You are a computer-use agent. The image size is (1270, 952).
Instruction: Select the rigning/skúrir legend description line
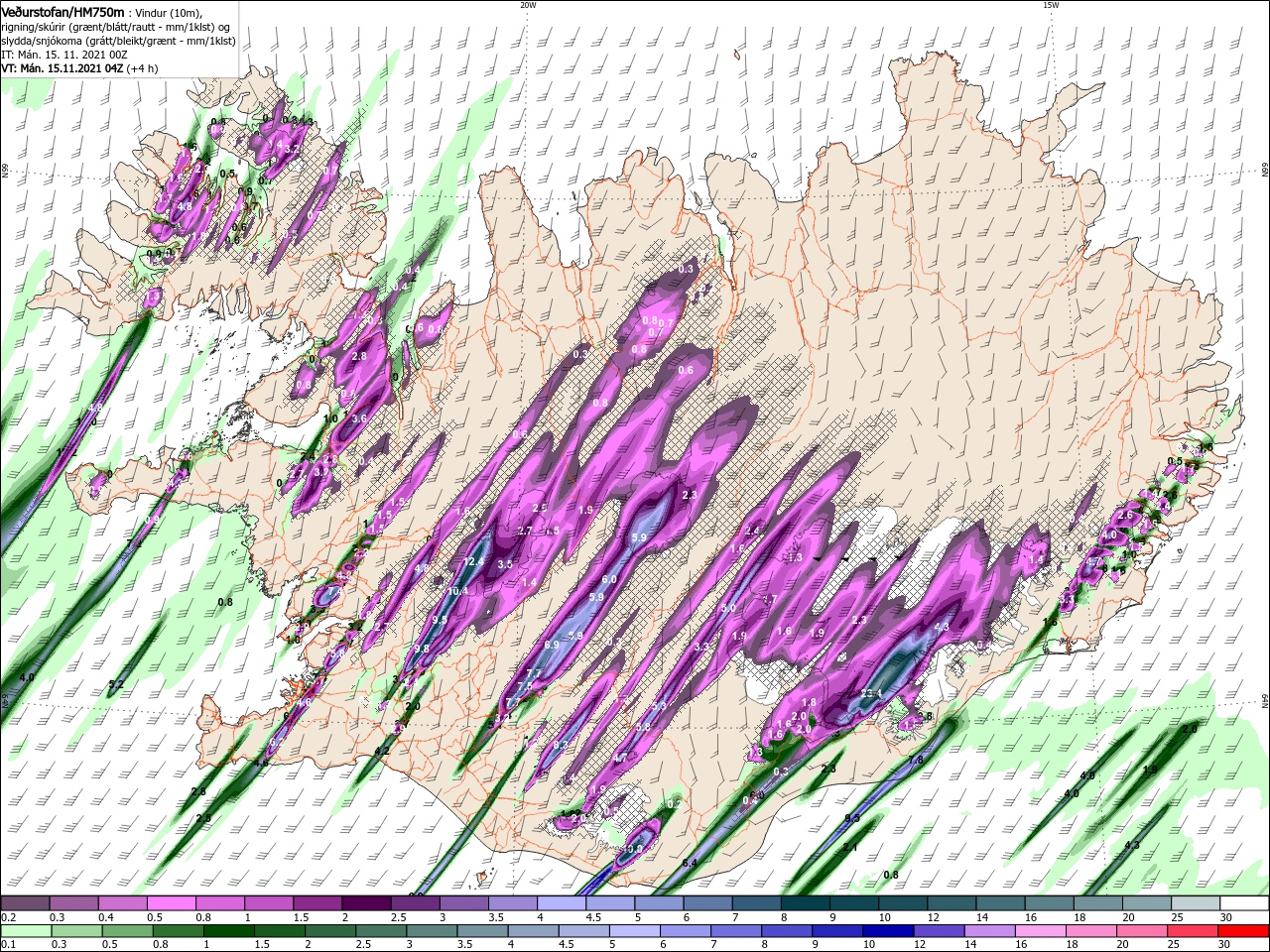(115, 26)
